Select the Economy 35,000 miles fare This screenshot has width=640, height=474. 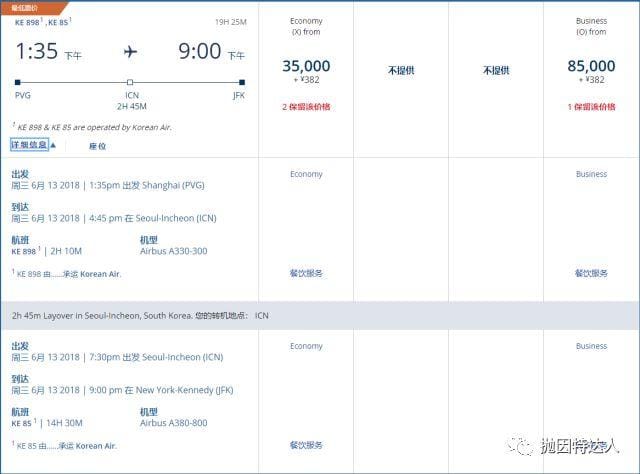(x=306, y=66)
